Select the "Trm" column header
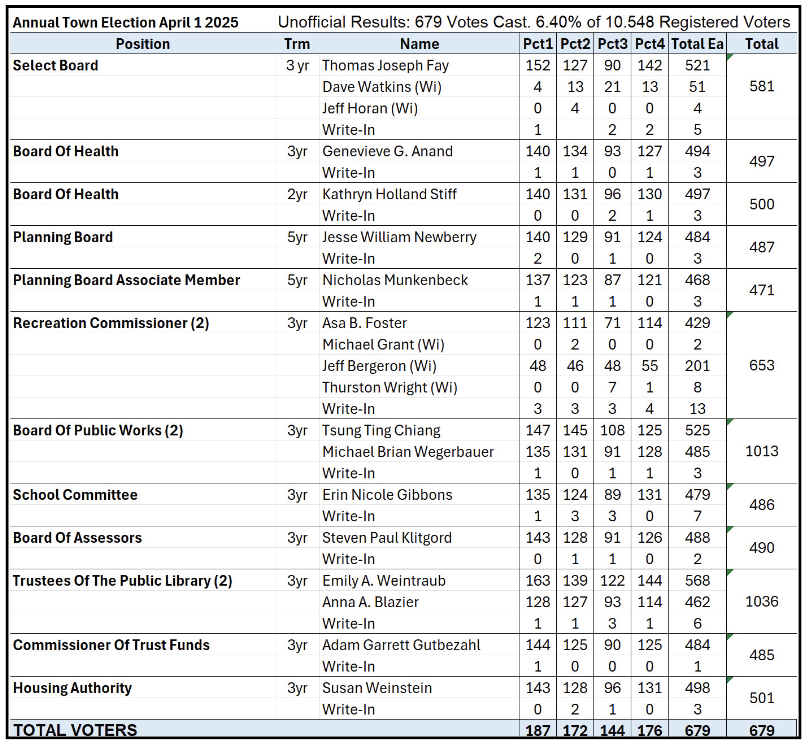 (296, 44)
